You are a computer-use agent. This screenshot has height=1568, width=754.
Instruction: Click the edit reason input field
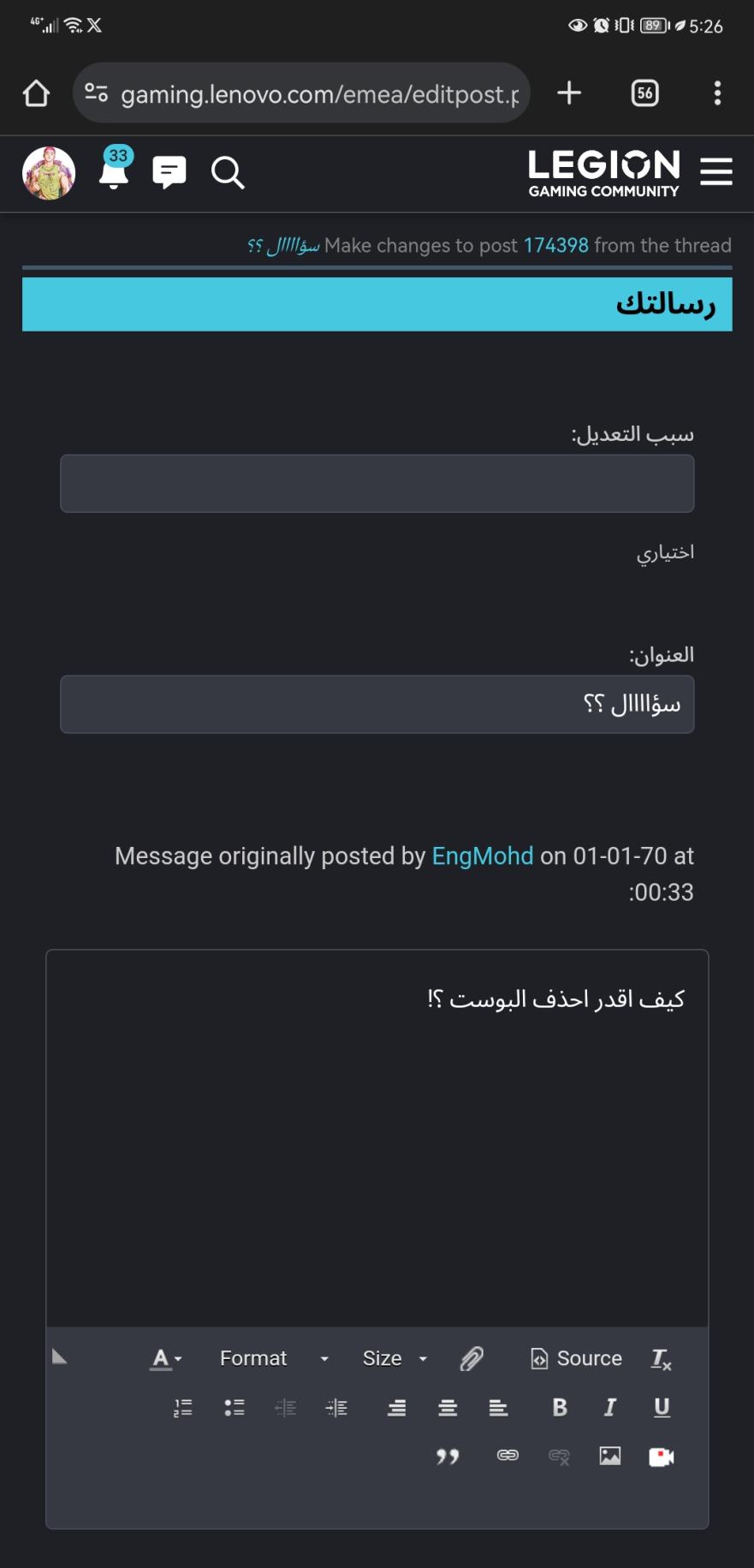pos(377,483)
